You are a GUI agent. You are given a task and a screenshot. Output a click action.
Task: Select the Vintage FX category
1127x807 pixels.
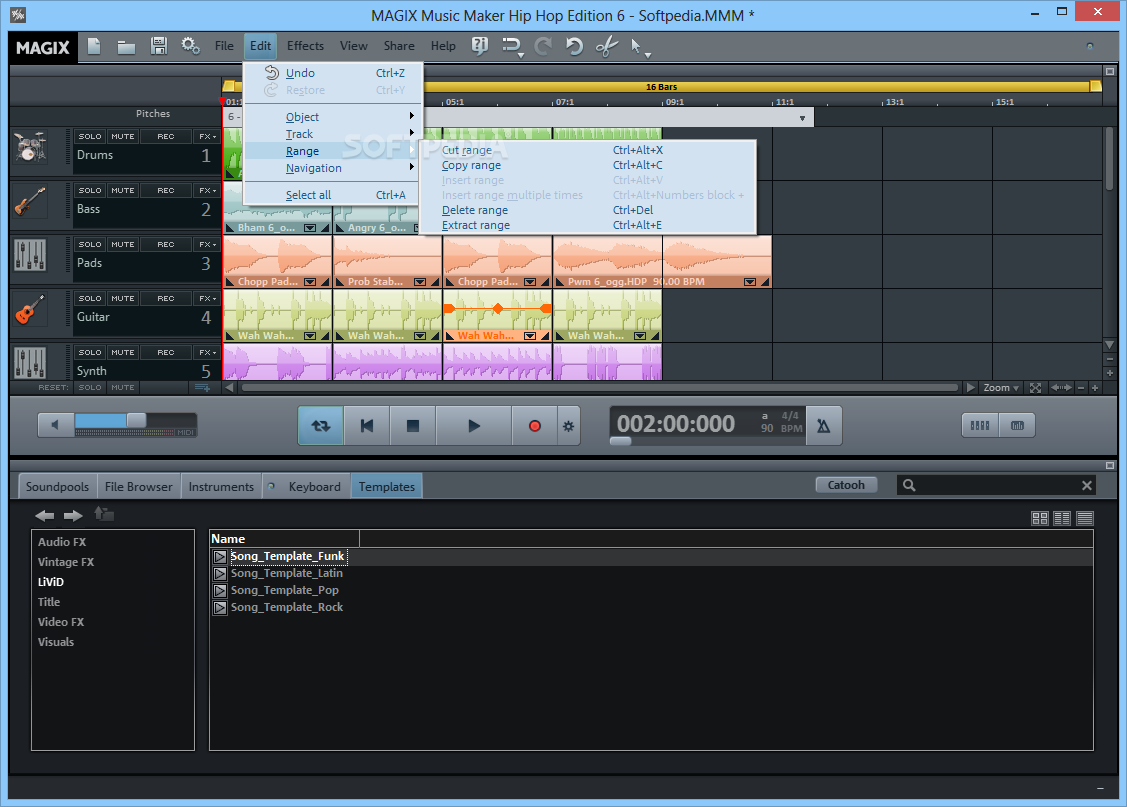66,562
